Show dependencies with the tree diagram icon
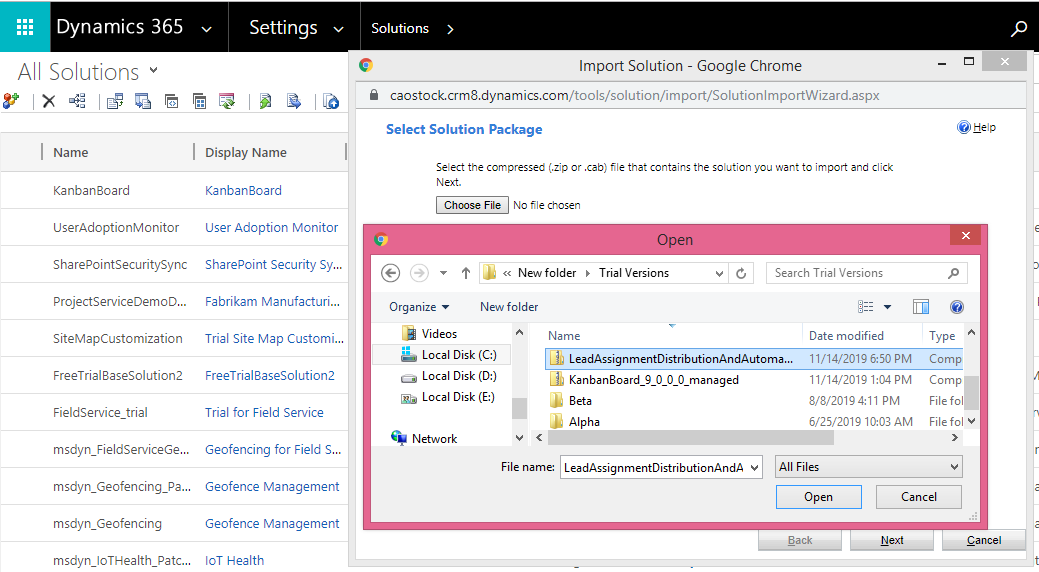 pos(78,101)
